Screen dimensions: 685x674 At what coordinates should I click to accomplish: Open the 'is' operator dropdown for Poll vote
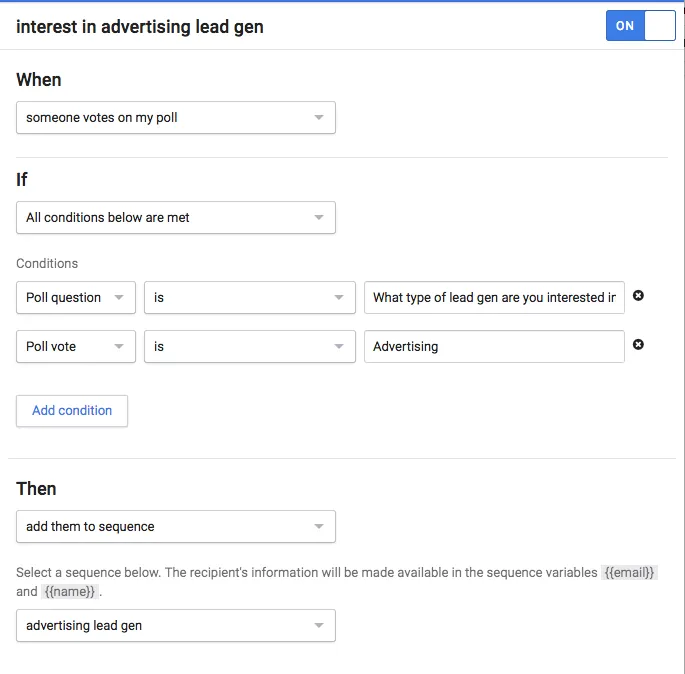point(250,346)
